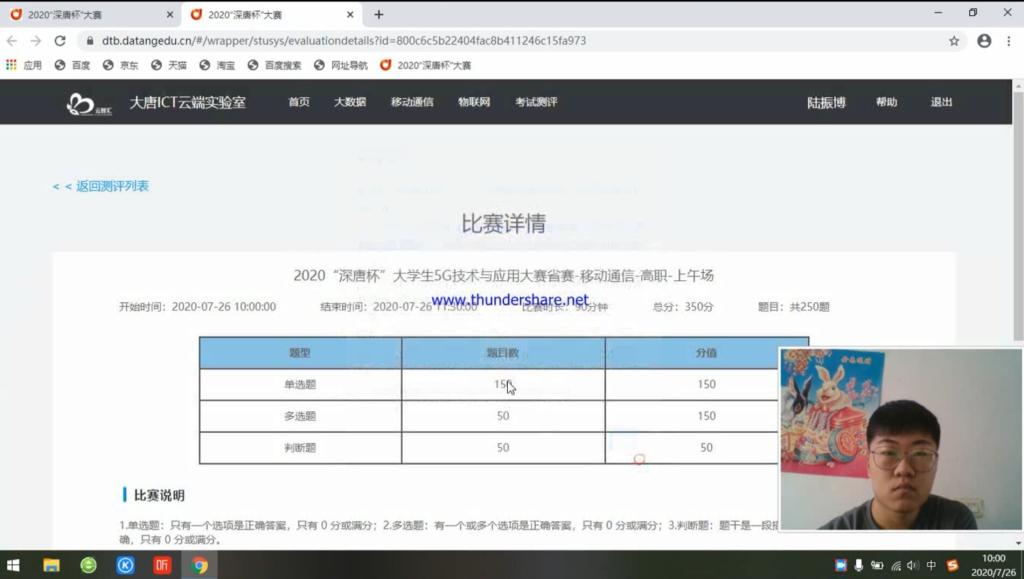The image size is (1024, 579).
Task: Open the Chrome three-dot menu
Action: tap(1010, 41)
